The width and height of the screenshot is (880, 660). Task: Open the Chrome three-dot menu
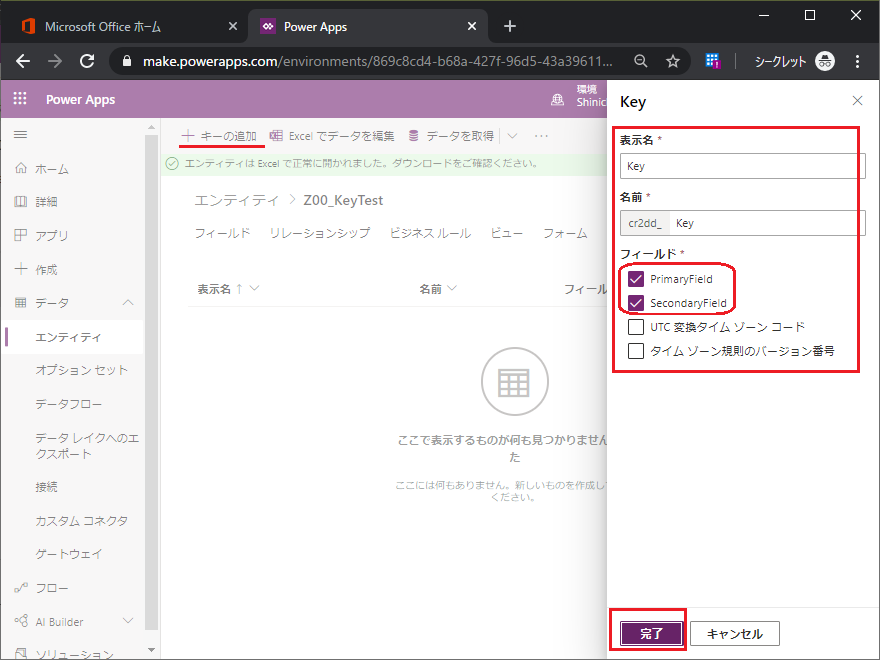(857, 61)
